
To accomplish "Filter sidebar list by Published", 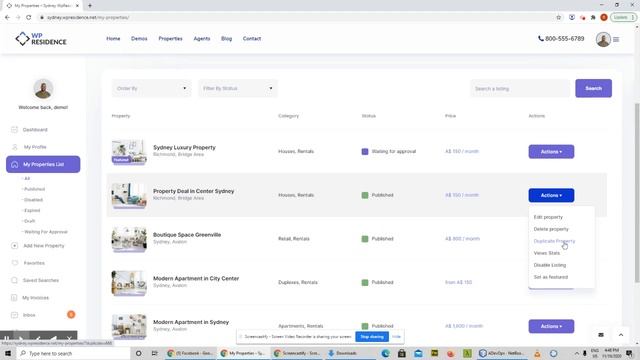I will (34, 189).
